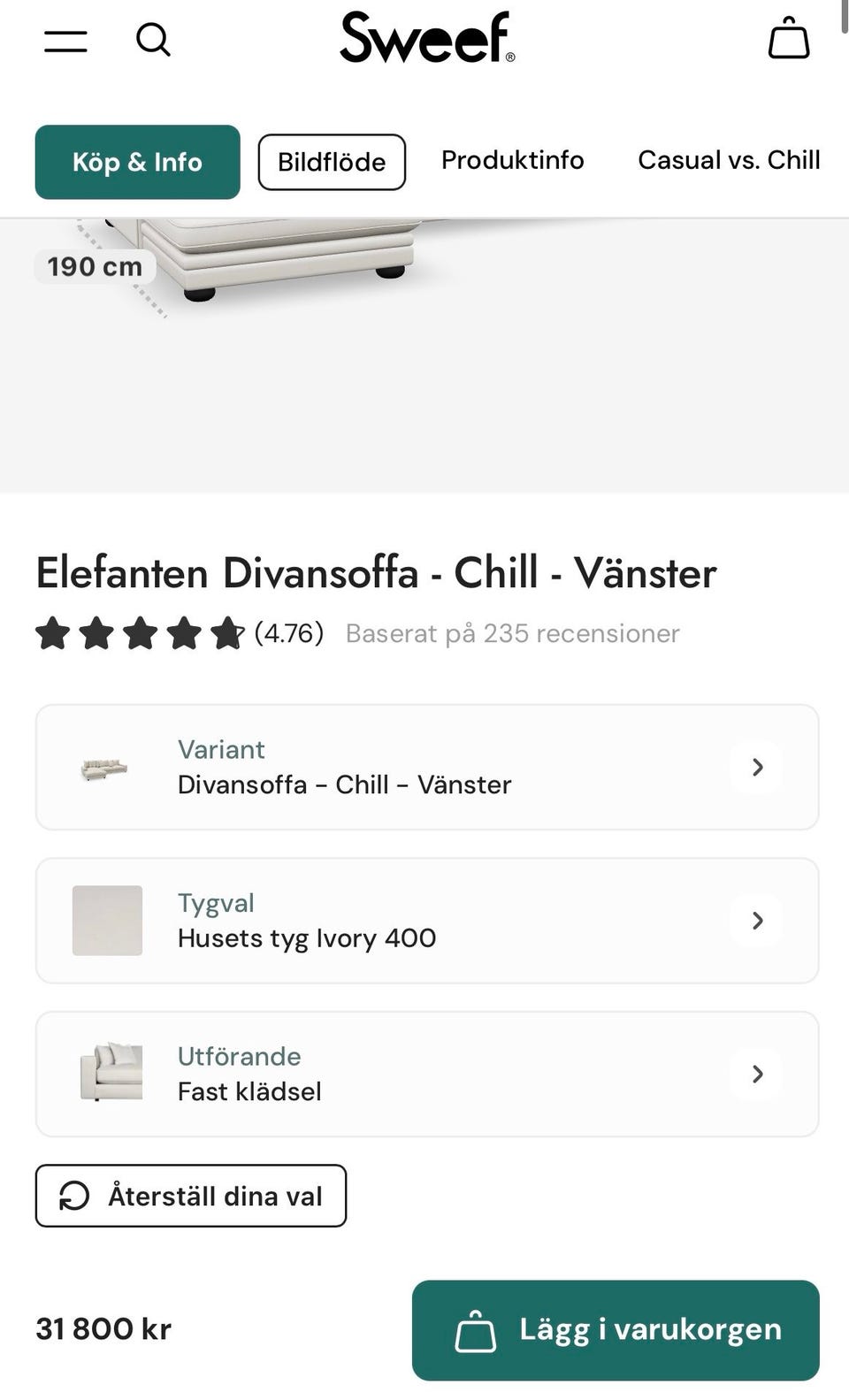Open the hamburger menu
The height and width of the screenshot is (1400, 849).
pos(65,41)
